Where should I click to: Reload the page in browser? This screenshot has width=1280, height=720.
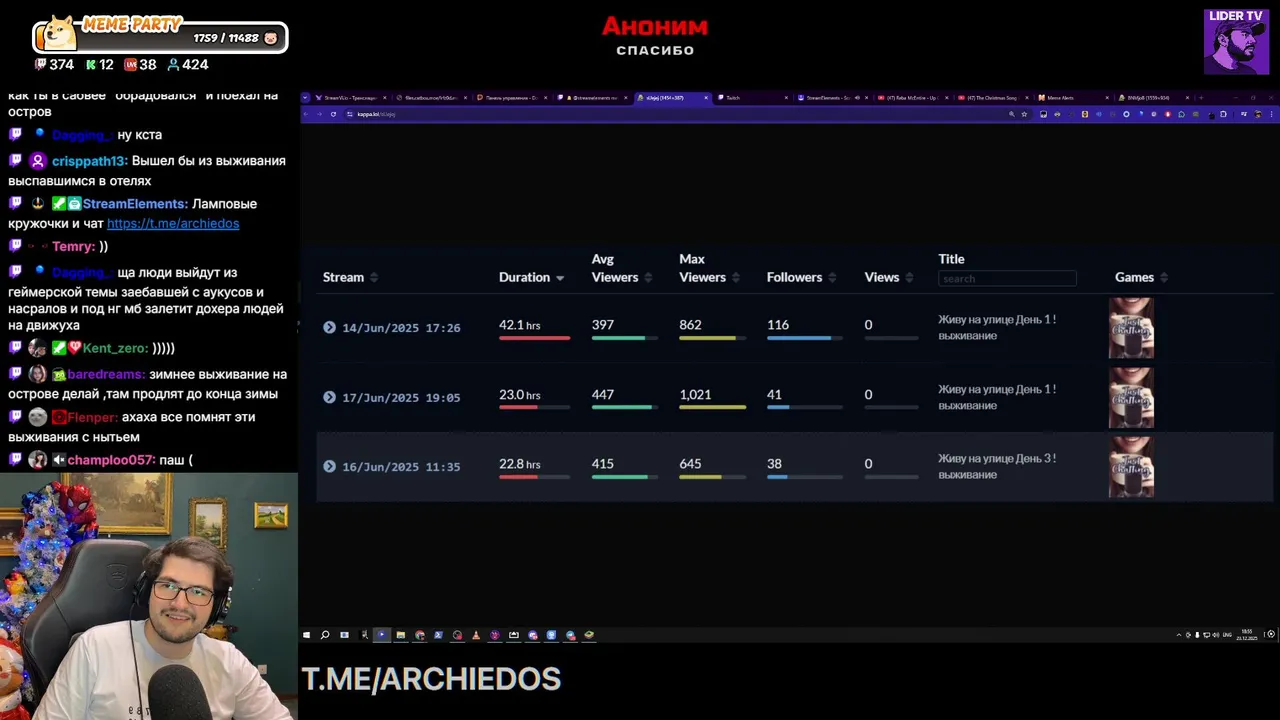[333, 114]
